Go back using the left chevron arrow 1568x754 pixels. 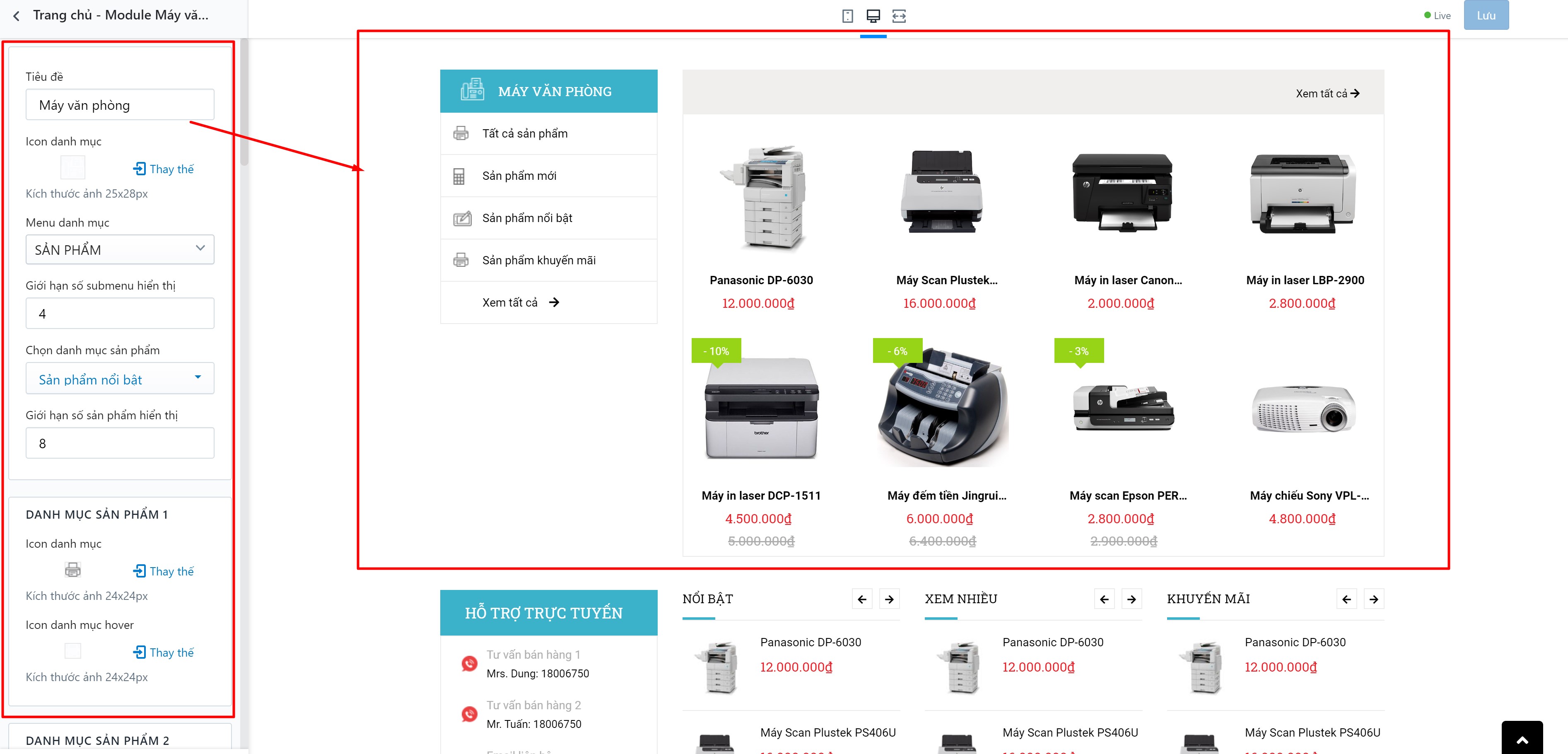coord(17,16)
